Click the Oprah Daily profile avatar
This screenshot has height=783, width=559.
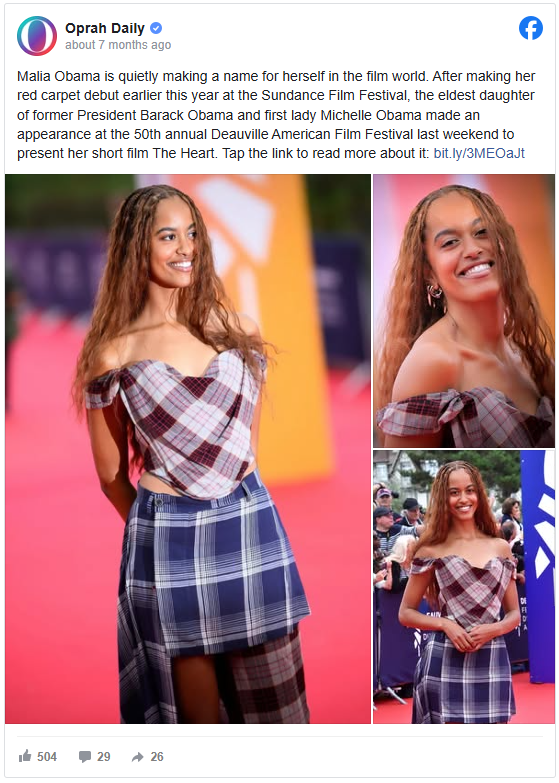coord(36,35)
